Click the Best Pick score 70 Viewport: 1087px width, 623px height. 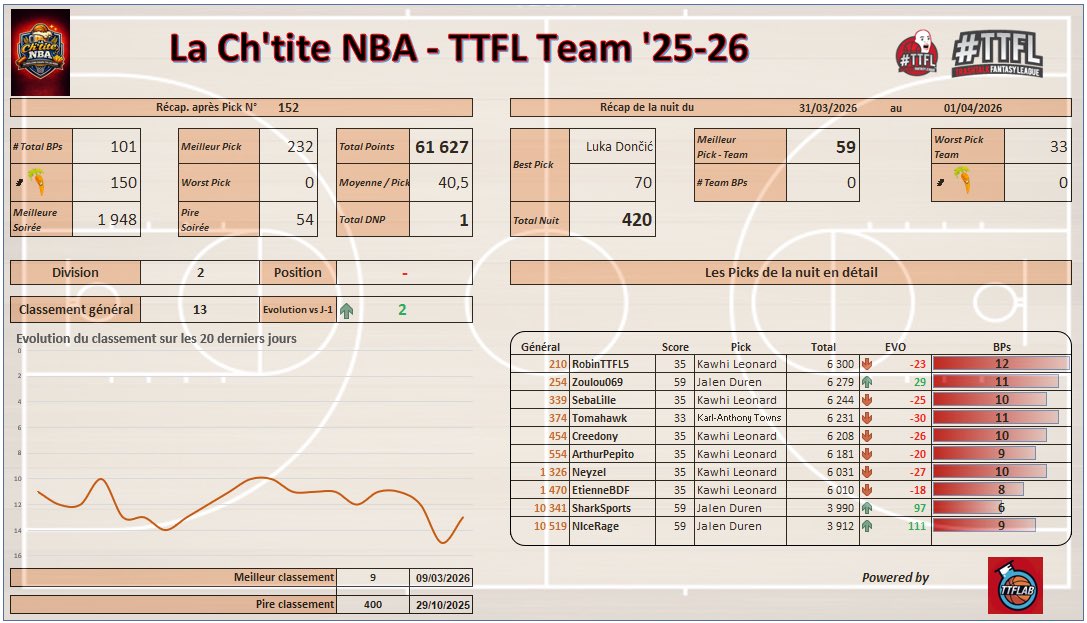(643, 182)
